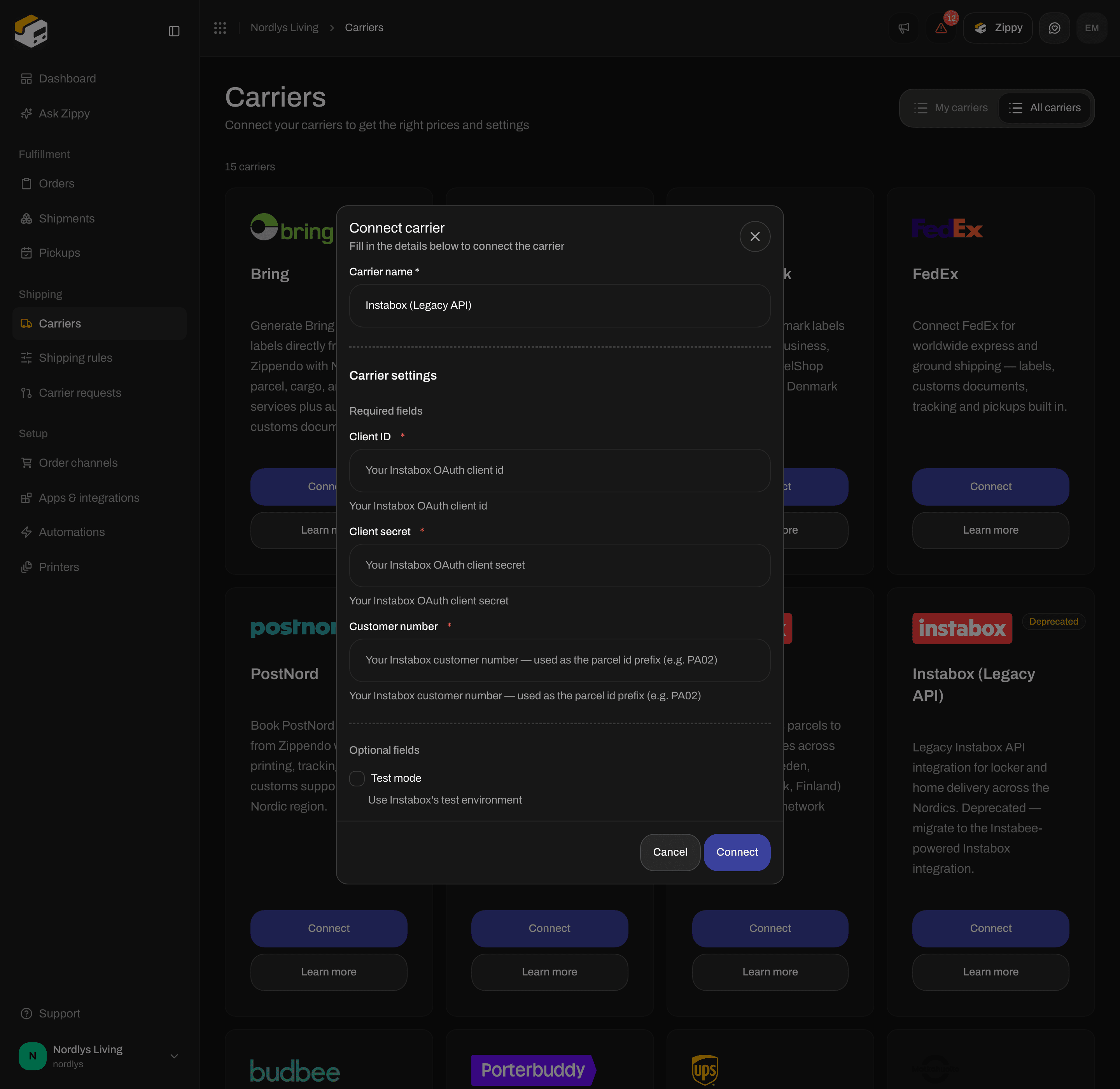
Task: Click Nordlys Living breadcrumb
Action: click(x=284, y=28)
